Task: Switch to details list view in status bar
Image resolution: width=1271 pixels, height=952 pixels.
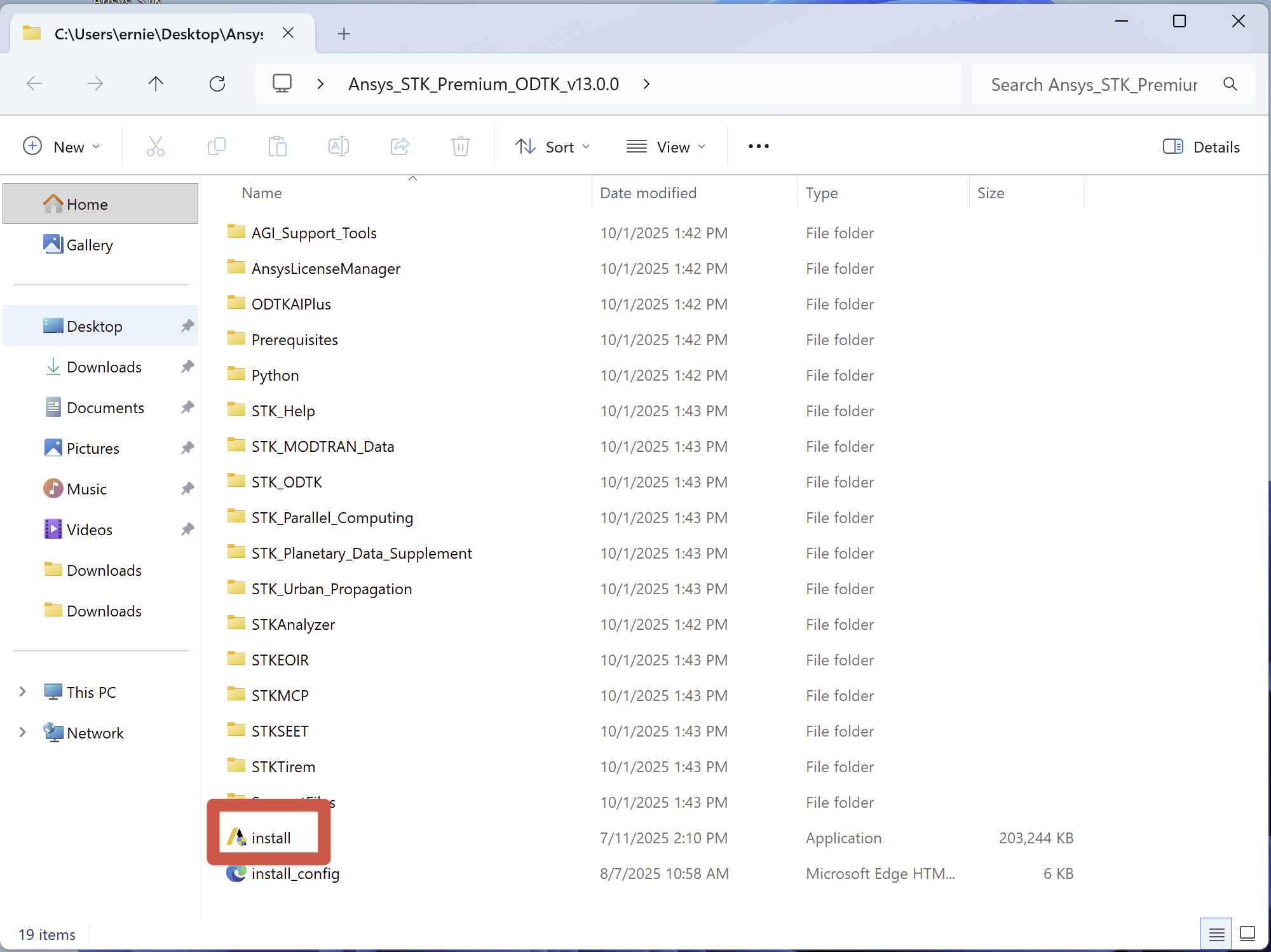Action: [1216, 934]
